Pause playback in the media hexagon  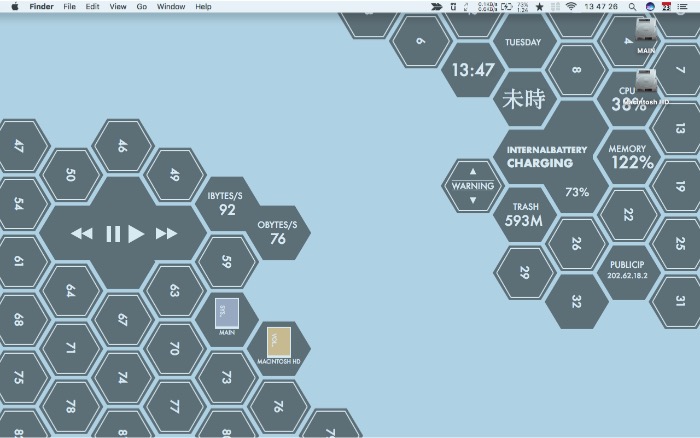click(113, 234)
